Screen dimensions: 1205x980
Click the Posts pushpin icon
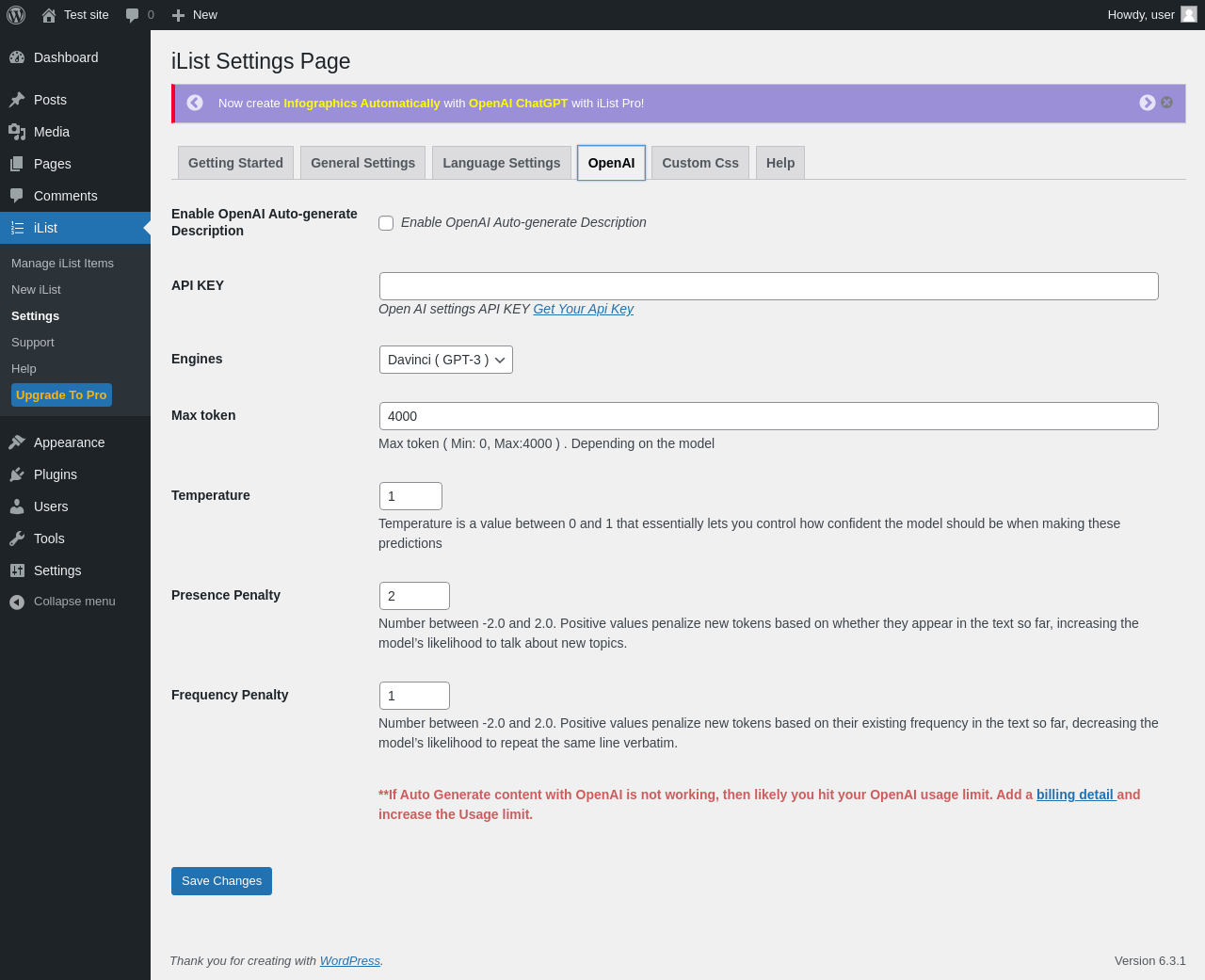tap(17, 100)
